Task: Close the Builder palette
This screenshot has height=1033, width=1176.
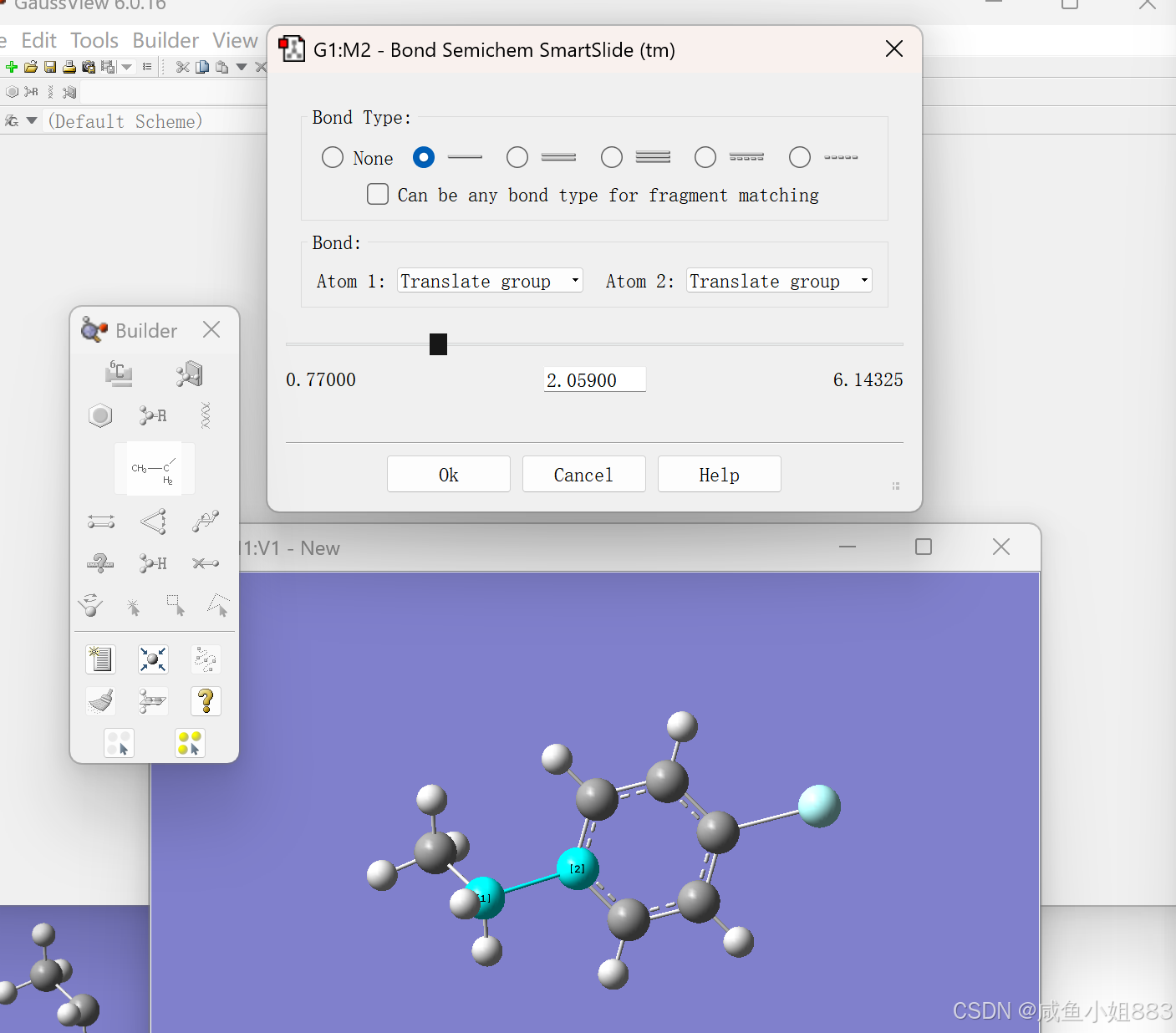Action: click(211, 330)
